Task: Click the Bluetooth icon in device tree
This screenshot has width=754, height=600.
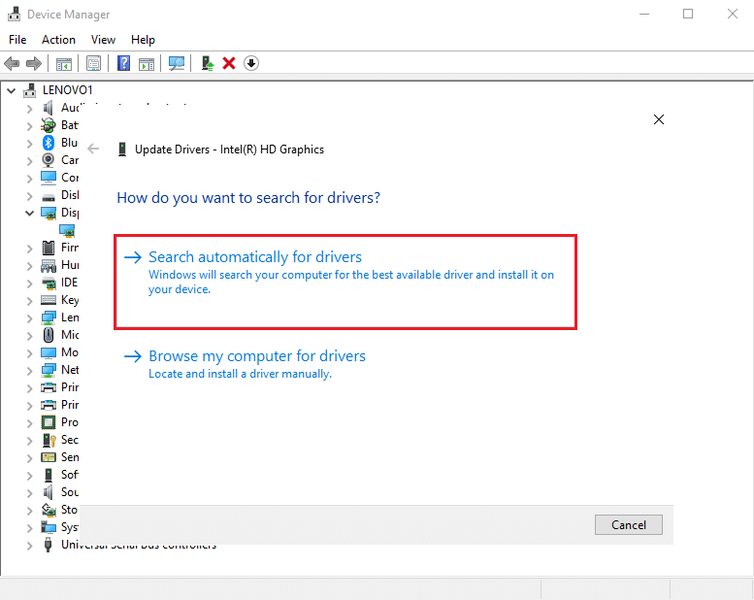Action: tap(48, 143)
